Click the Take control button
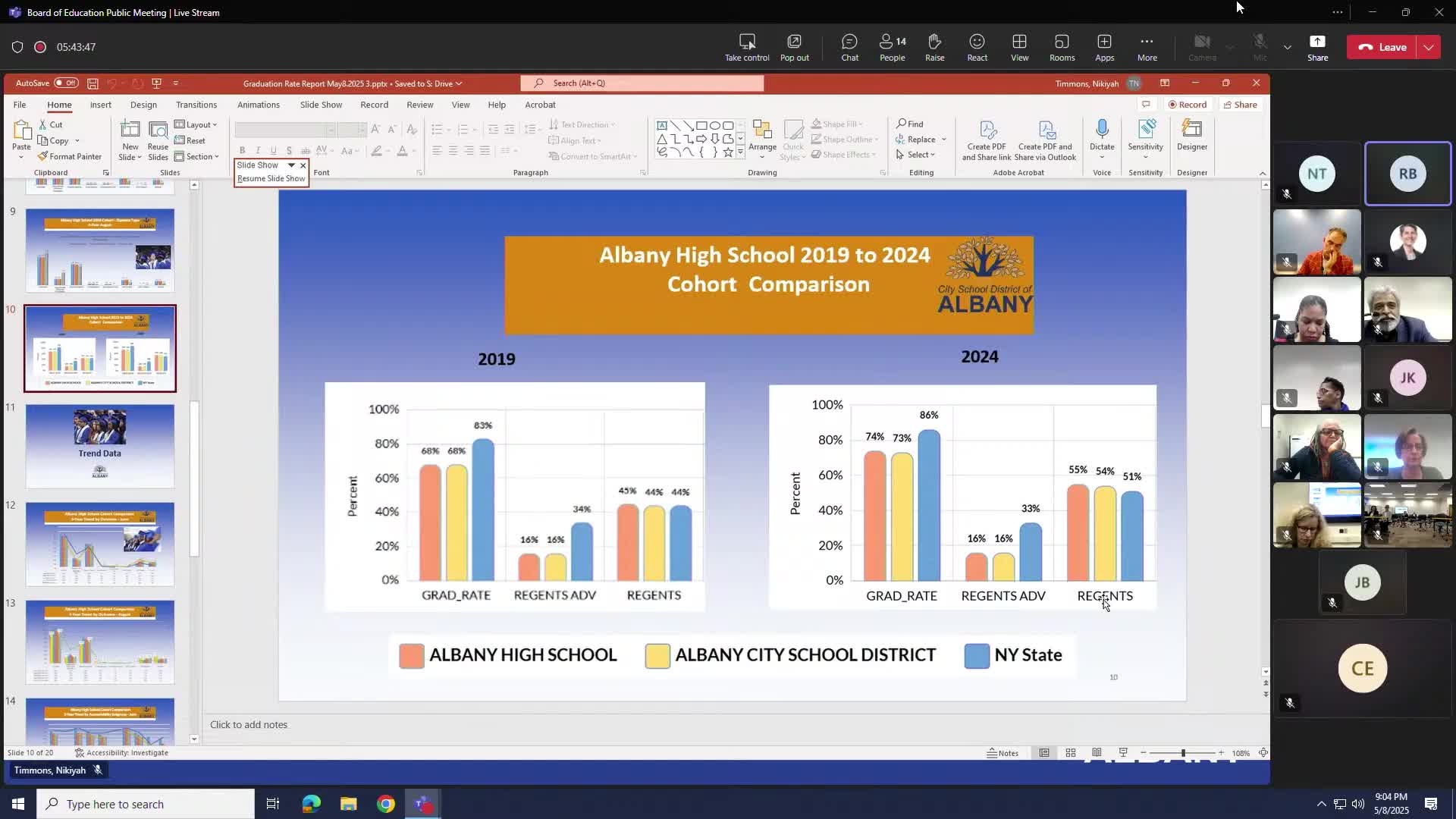Viewport: 1456px width, 819px height. [x=746, y=47]
